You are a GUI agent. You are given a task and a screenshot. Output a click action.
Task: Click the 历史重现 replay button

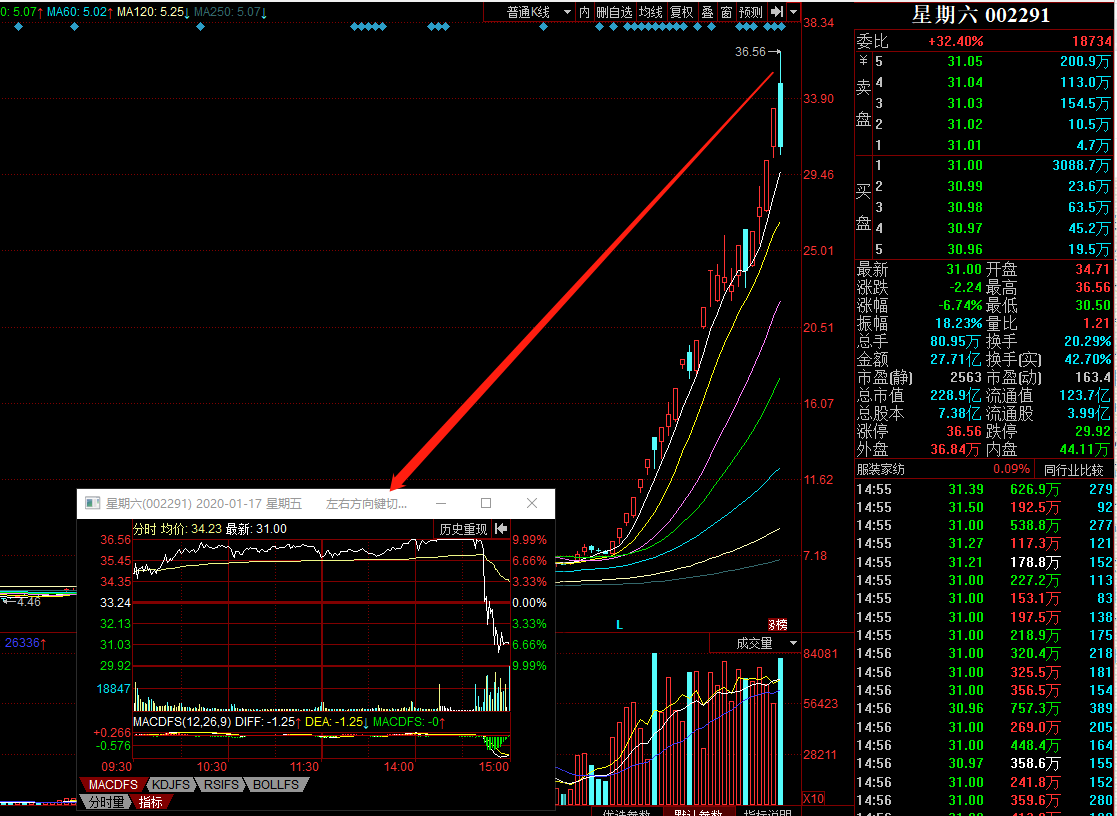(x=462, y=529)
